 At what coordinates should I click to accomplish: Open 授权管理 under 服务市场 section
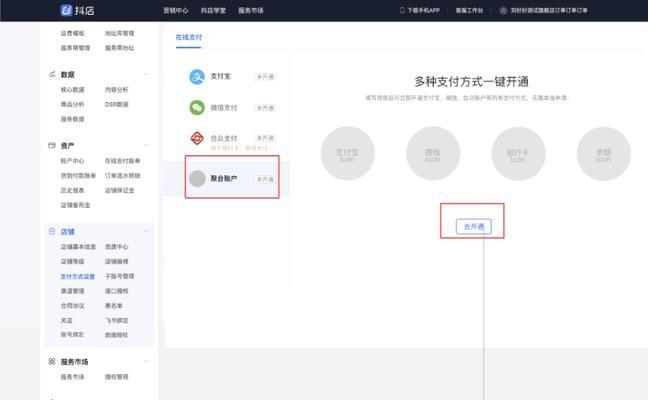[117, 377]
